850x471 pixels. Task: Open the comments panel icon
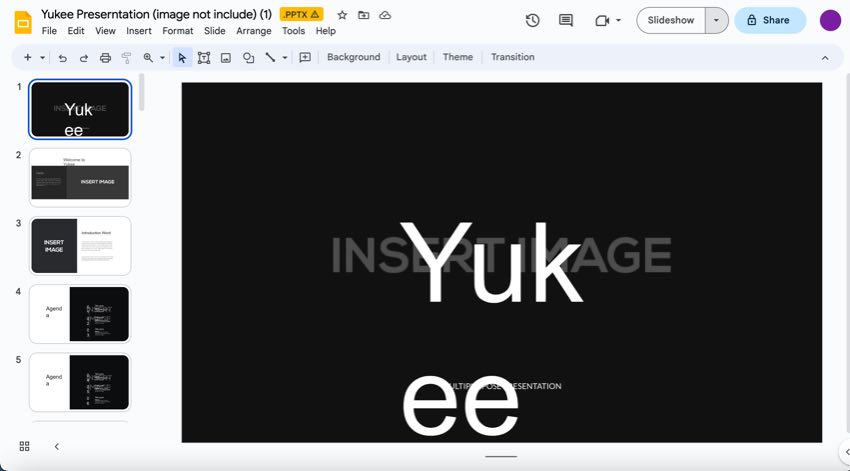coord(565,21)
